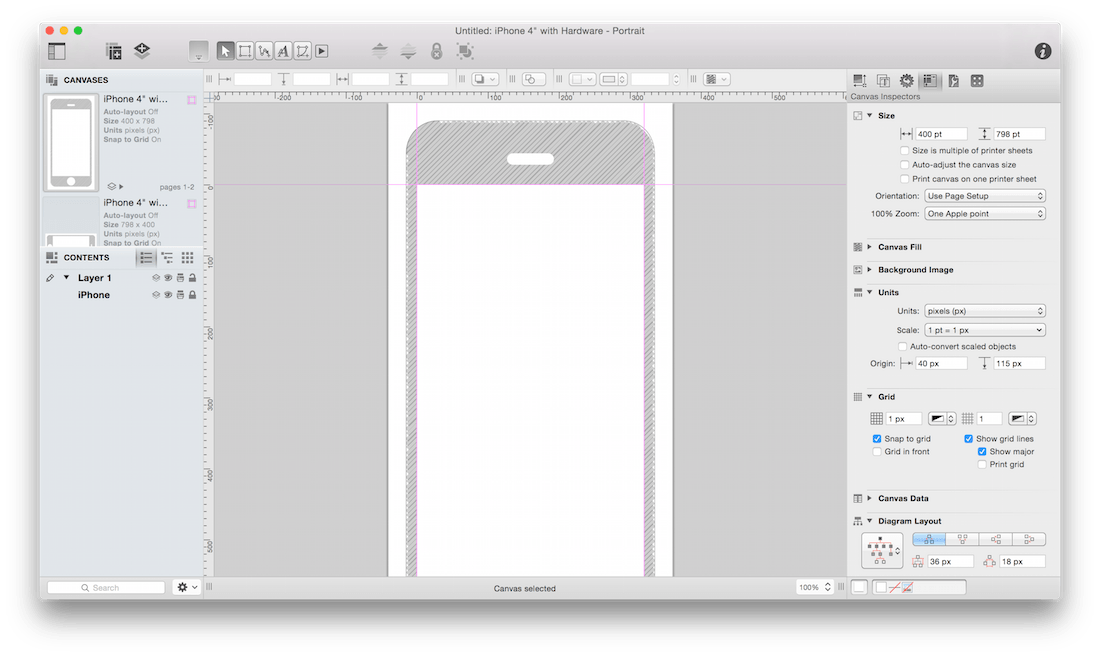This screenshot has width=1100, height=656.
Task: Expand the Canvas Fill section
Action: click(870, 247)
